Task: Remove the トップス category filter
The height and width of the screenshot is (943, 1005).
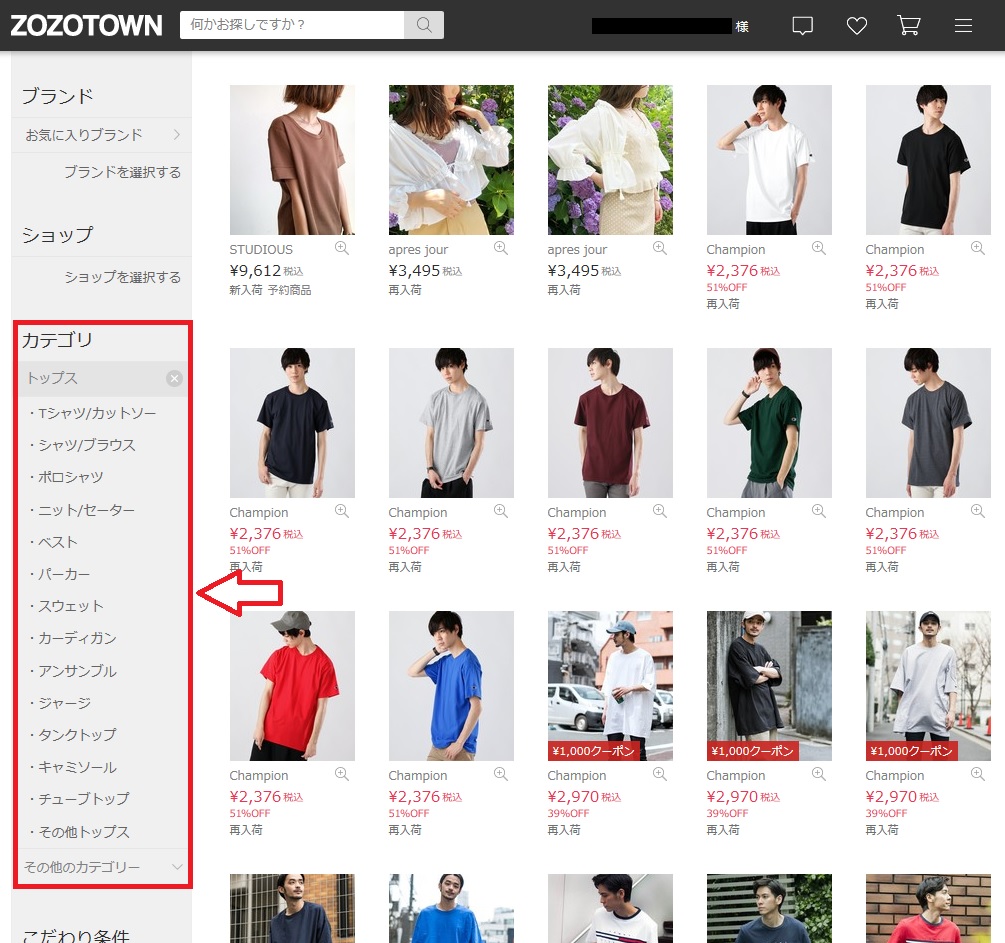Action: [174, 378]
